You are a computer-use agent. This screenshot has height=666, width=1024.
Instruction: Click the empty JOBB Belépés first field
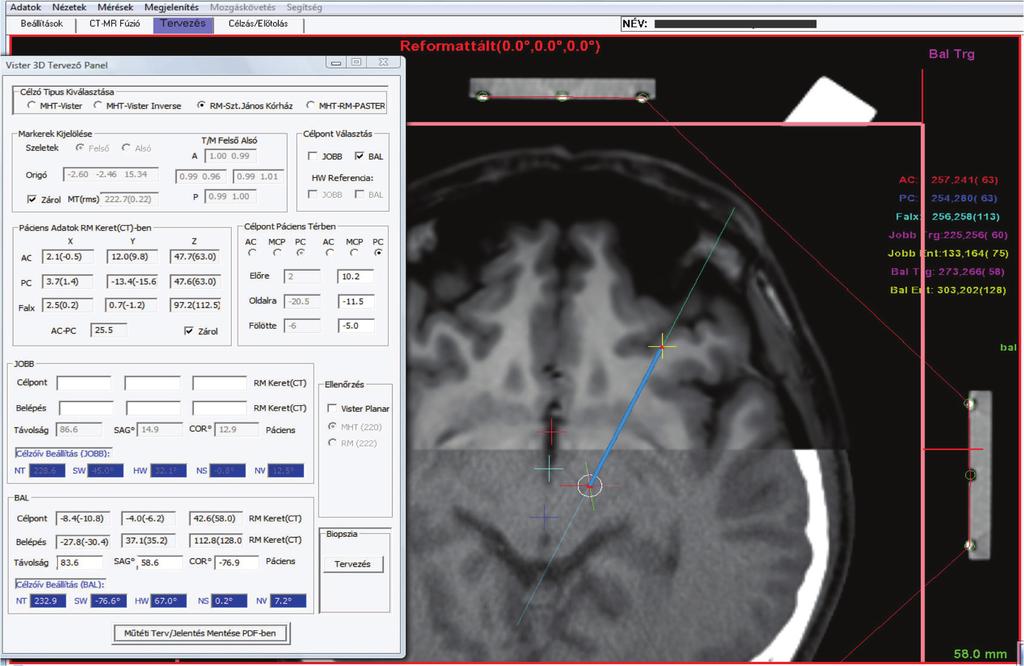click(x=85, y=408)
